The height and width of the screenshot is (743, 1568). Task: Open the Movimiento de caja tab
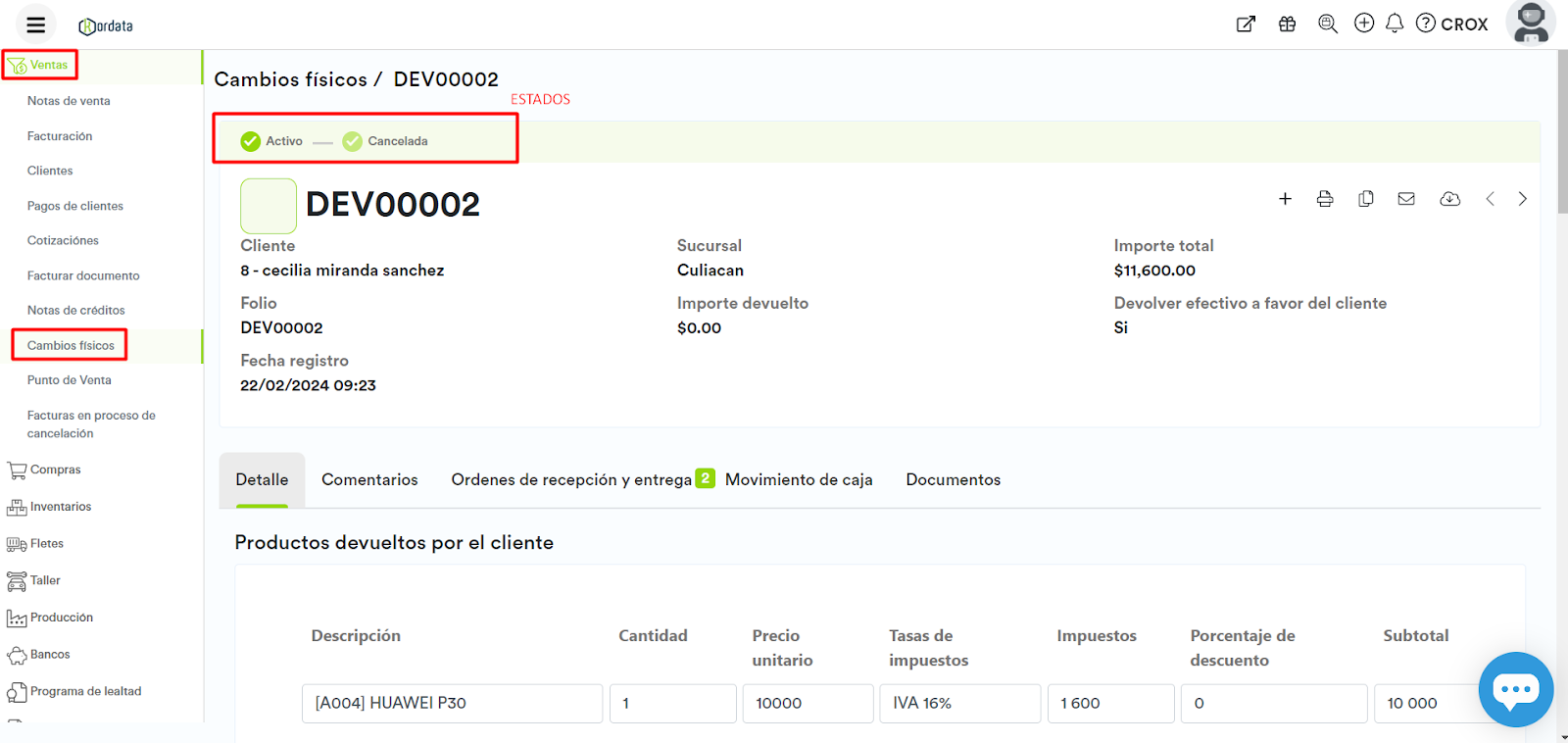[x=798, y=479]
